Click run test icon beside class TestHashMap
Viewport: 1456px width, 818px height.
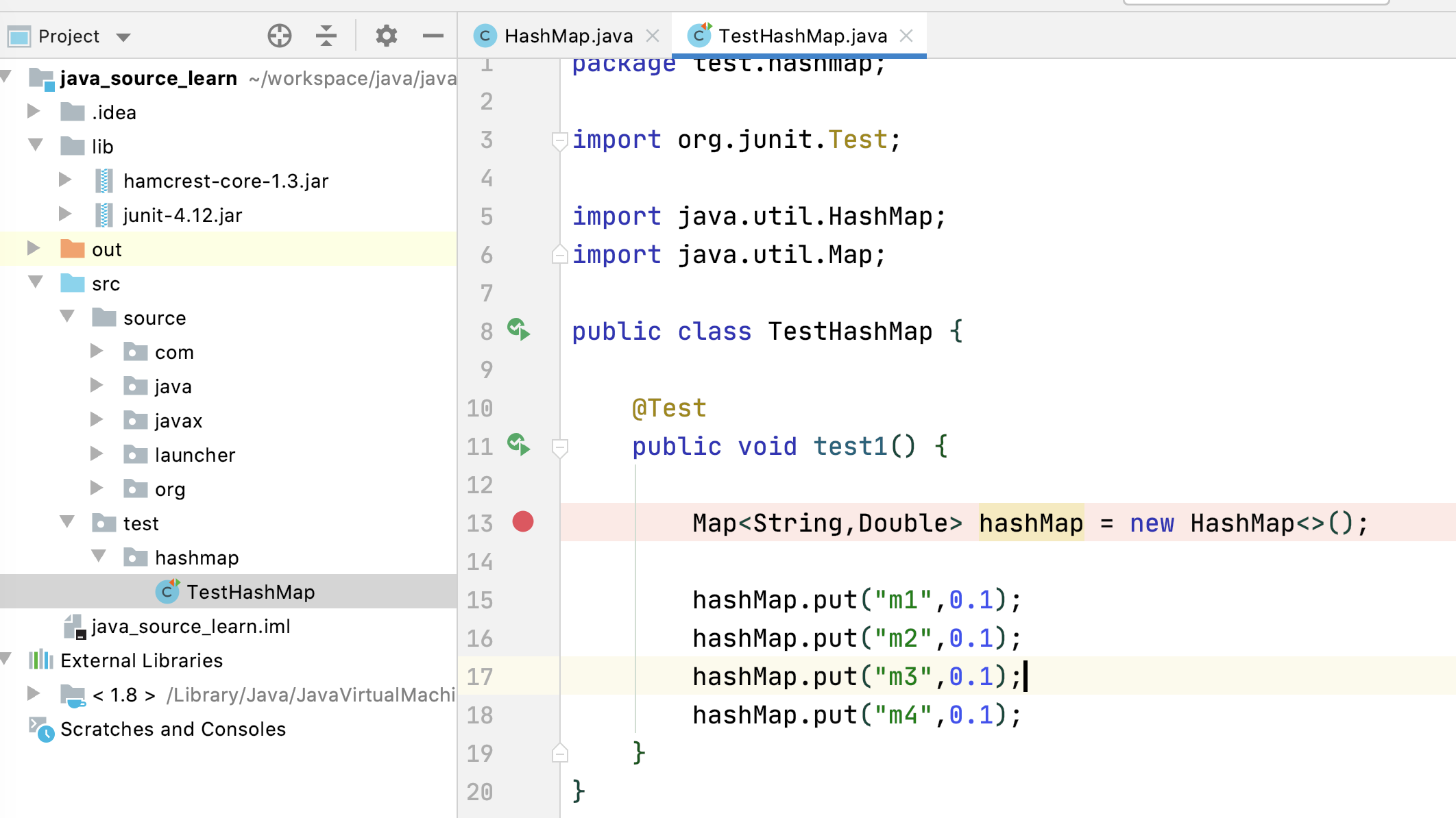click(519, 330)
